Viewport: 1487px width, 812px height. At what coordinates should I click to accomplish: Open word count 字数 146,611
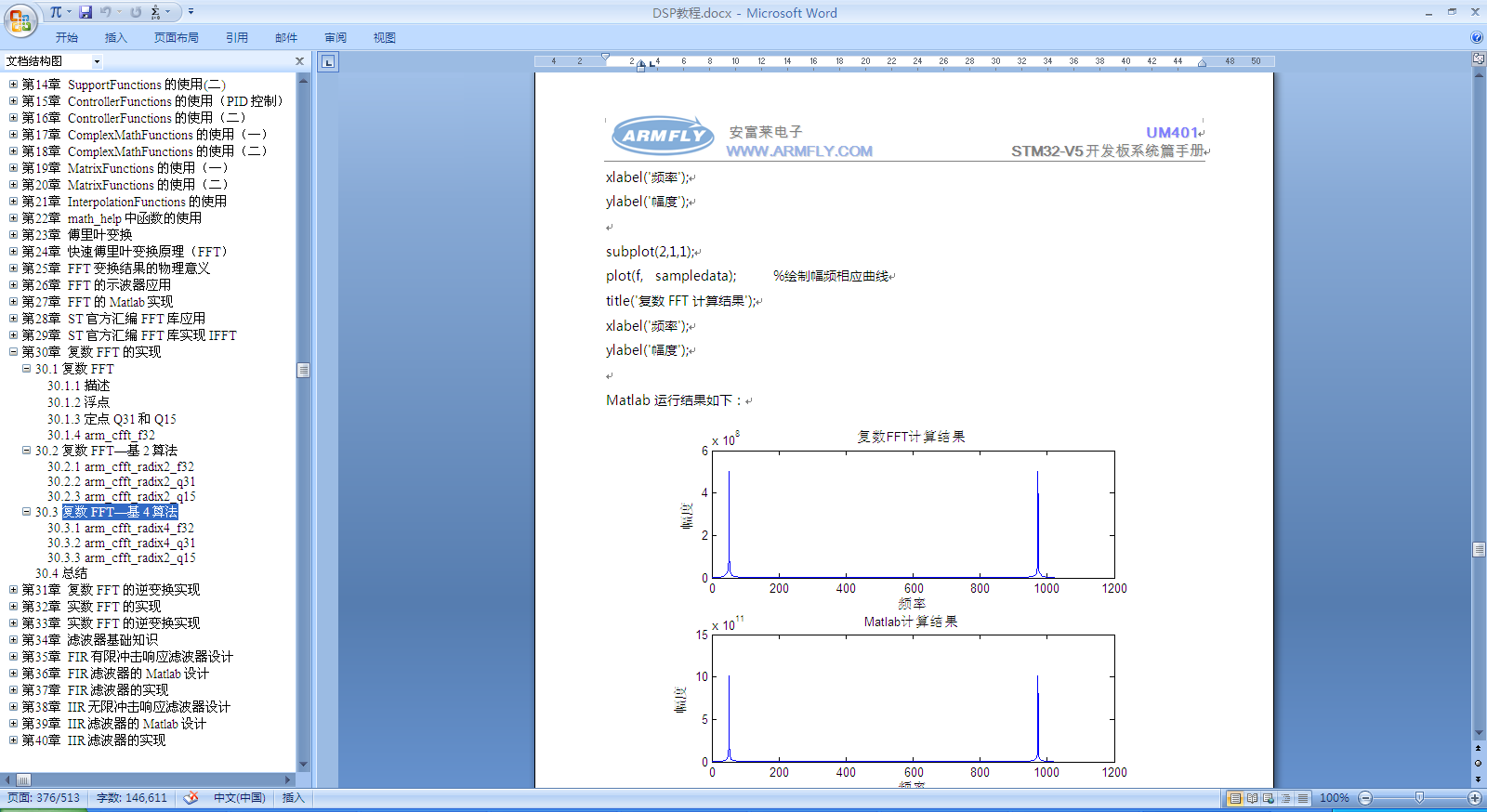tap(132, 798)
